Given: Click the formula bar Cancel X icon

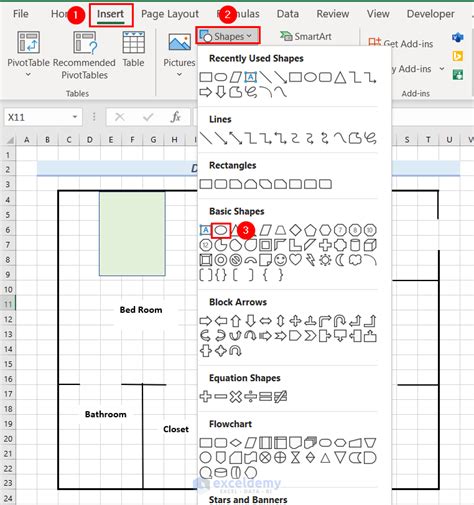Looking at the screenshot, I should pos(119,117).
